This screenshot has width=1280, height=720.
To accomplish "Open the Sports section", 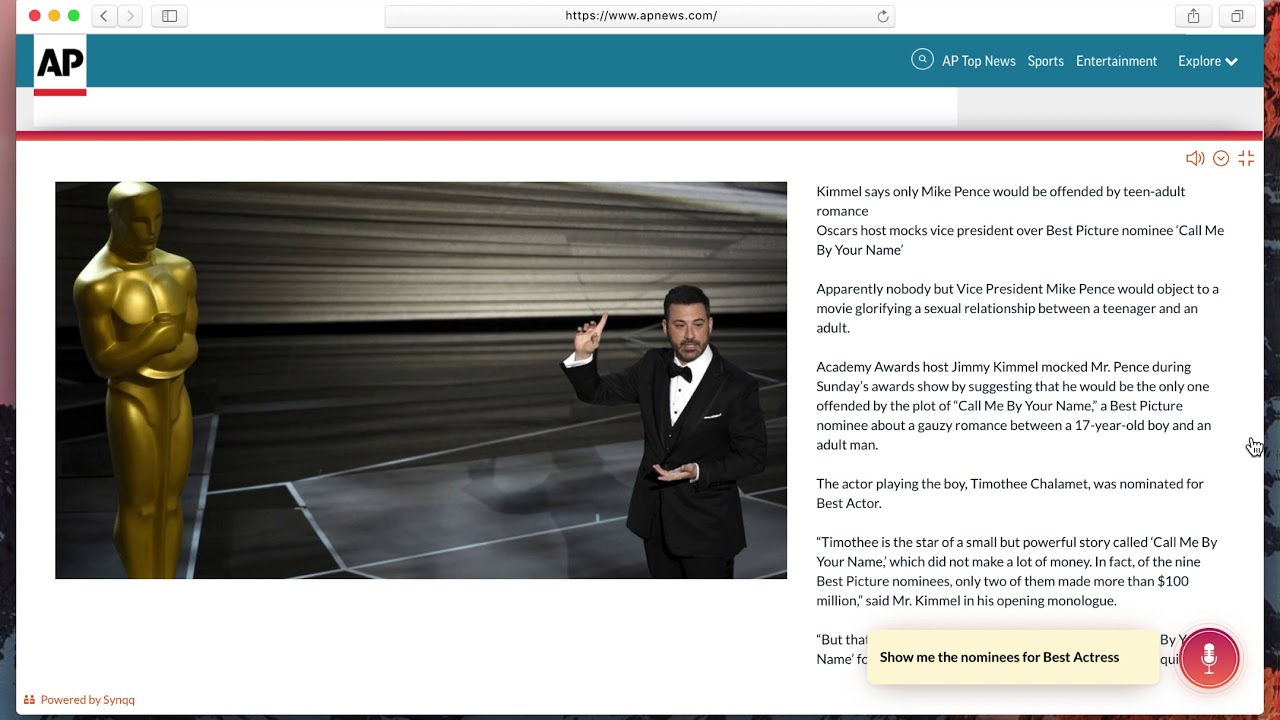I will [x=1046, y=61].
